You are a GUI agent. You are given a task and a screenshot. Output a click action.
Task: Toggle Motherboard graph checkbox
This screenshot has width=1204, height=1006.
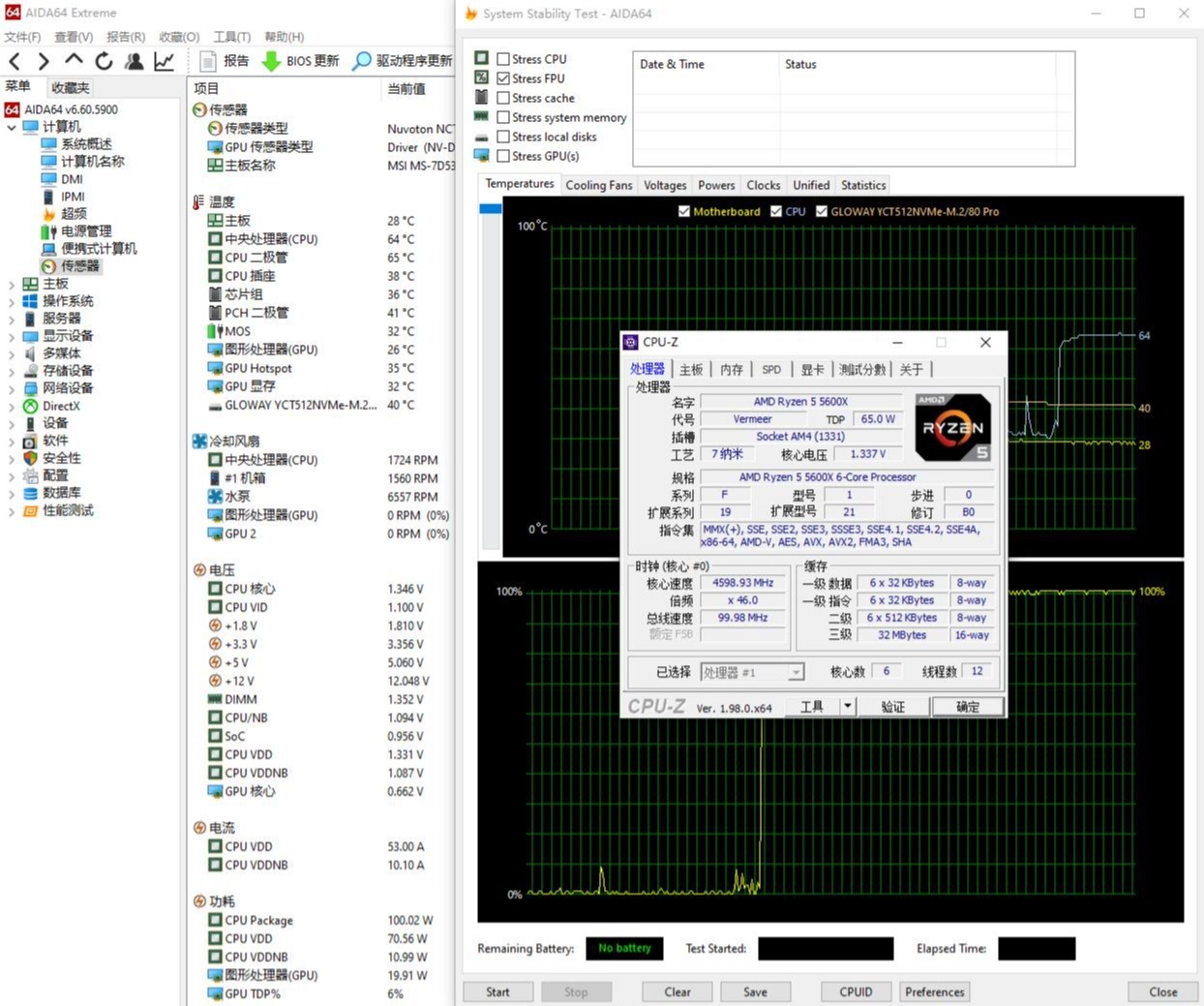[685, 211]
